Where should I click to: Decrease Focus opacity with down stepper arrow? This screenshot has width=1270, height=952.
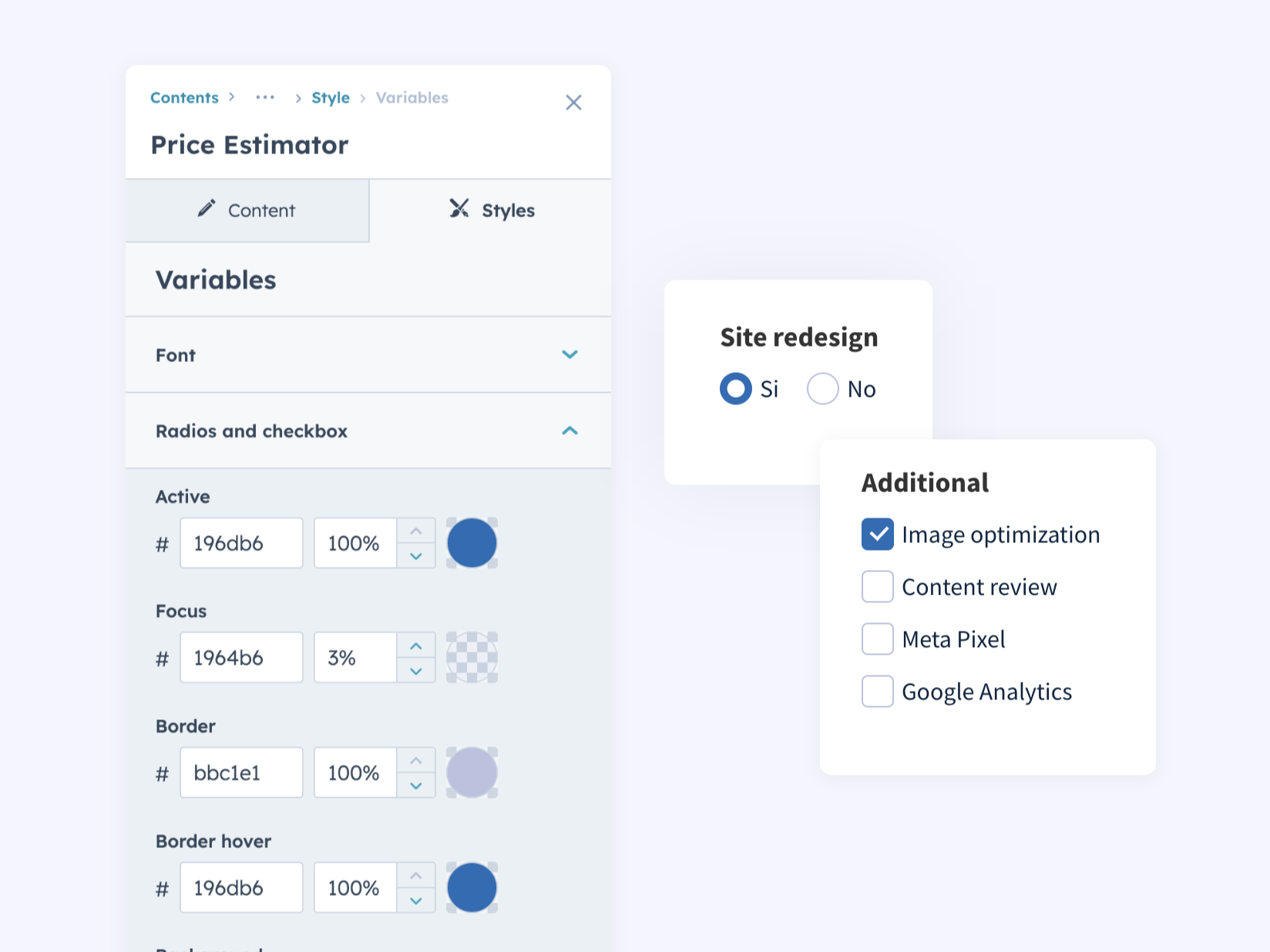[415, 669]
